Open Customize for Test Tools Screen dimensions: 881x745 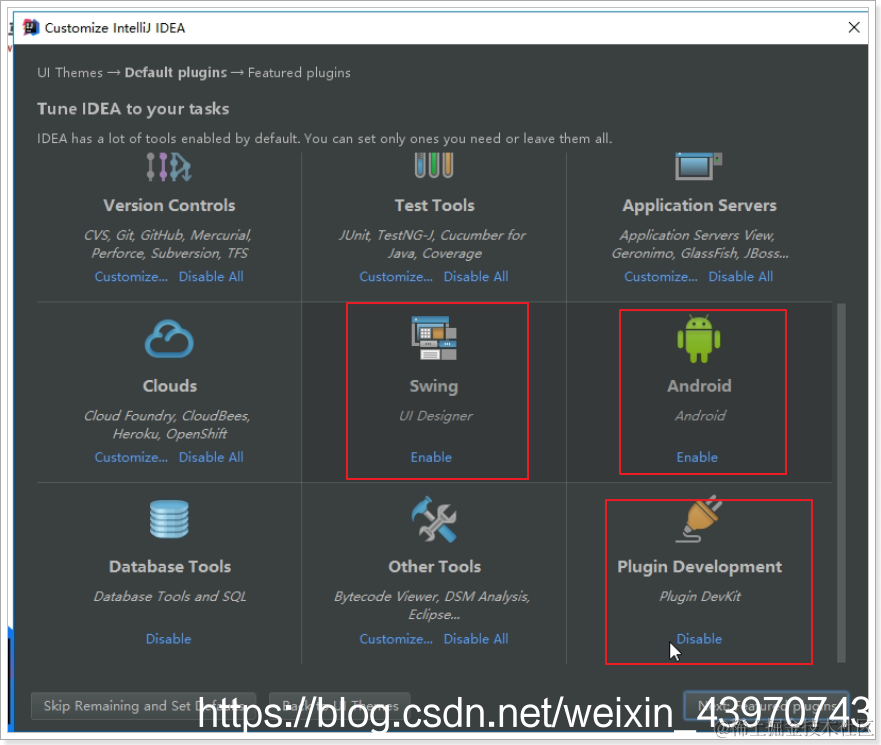(396, 276)
